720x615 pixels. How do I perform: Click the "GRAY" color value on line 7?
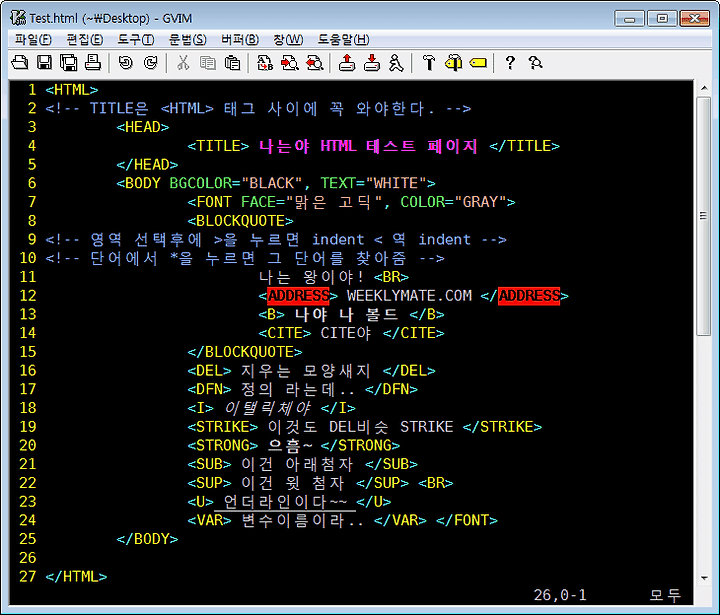click(x=480, y=202)
